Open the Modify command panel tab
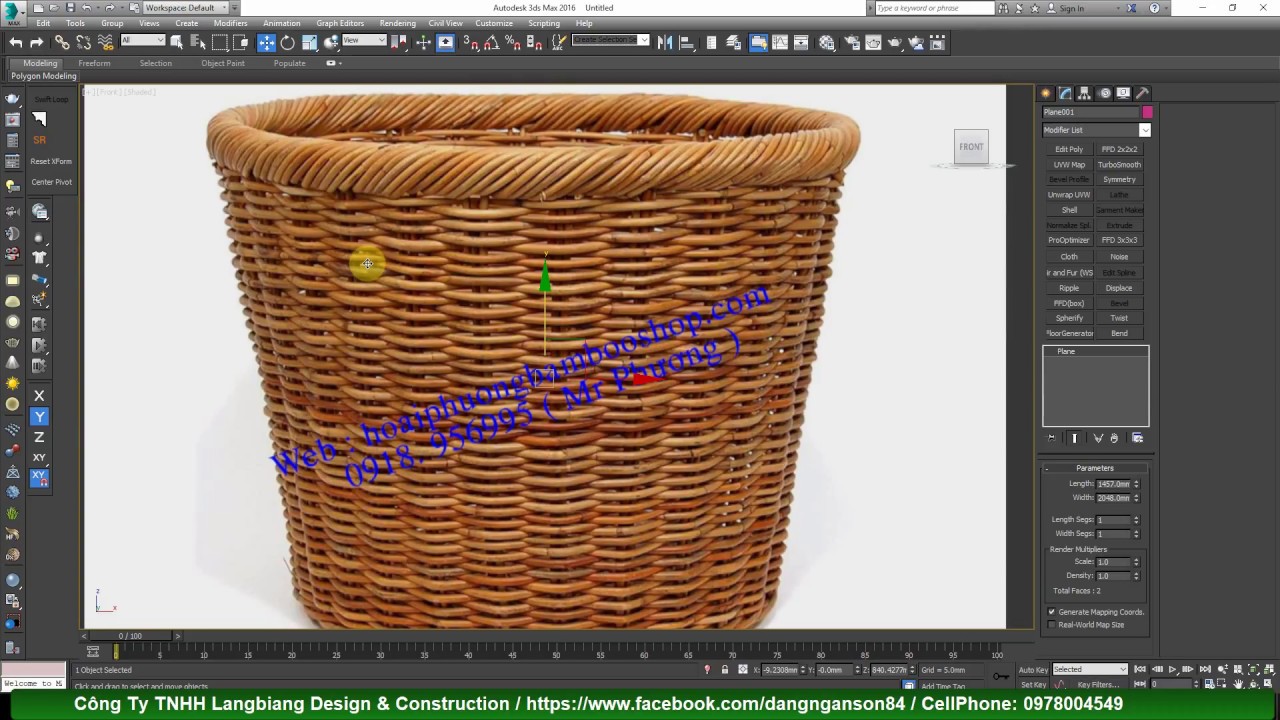 coord(1065,93)
